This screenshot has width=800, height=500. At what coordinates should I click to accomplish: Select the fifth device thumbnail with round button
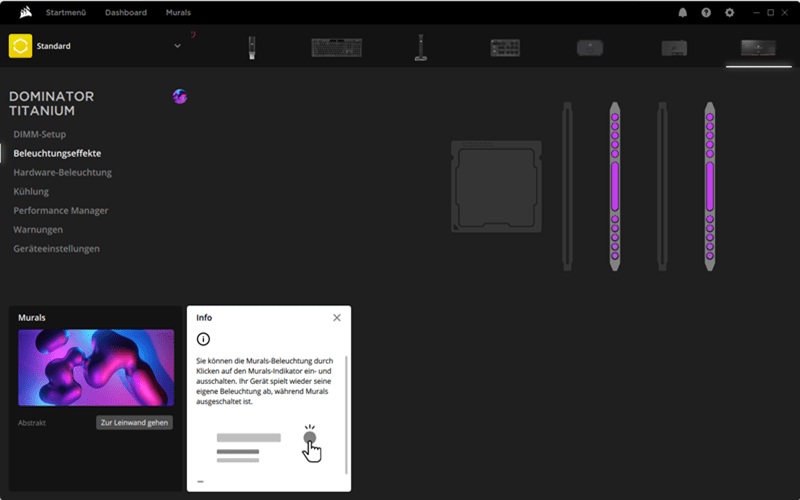pyautogui.click(x=590, y=48)
